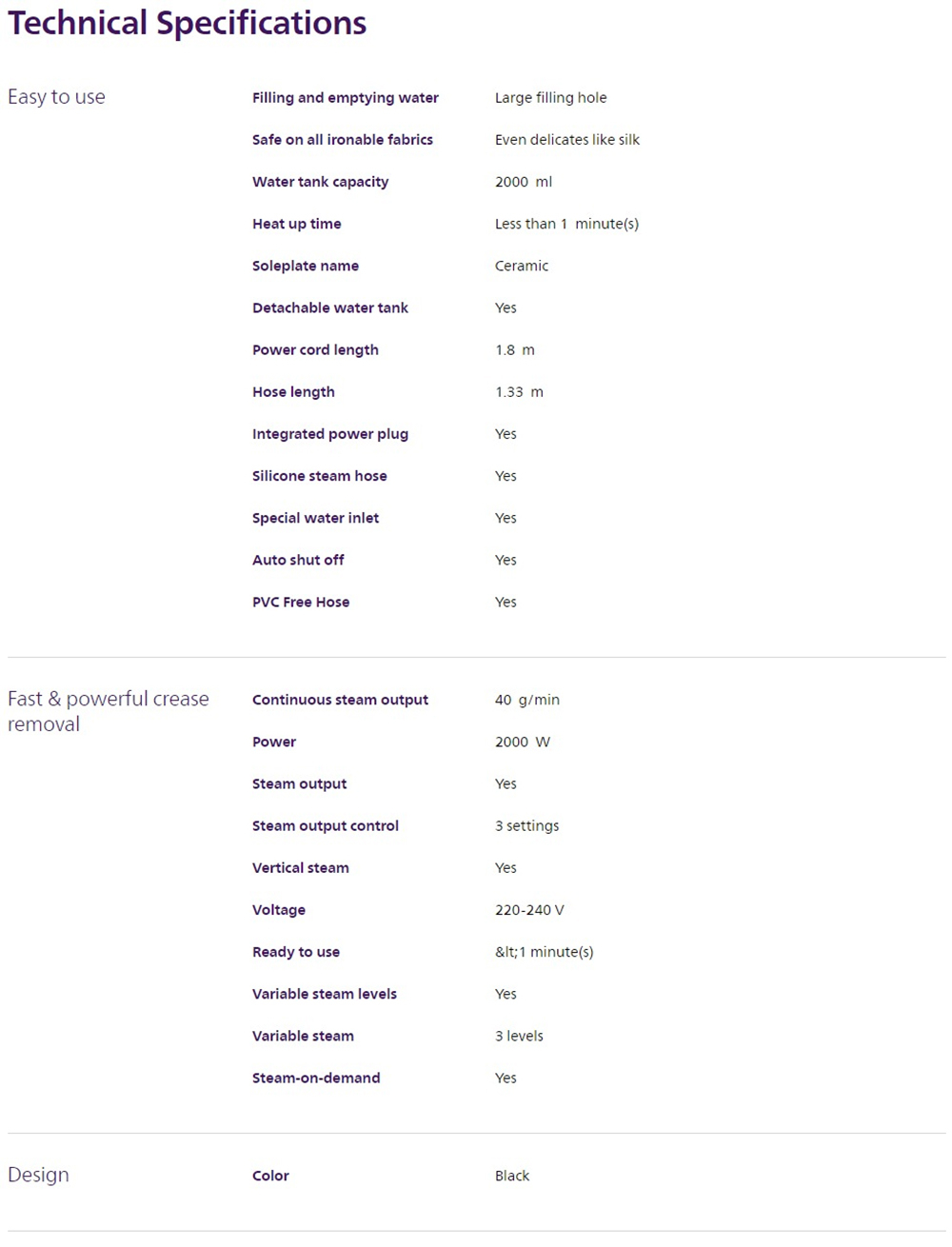The width and height of the screenshot is (952, 1247).
Task: Select the Fast & powerful crease removal title
Action: click(x=109, y=711)
